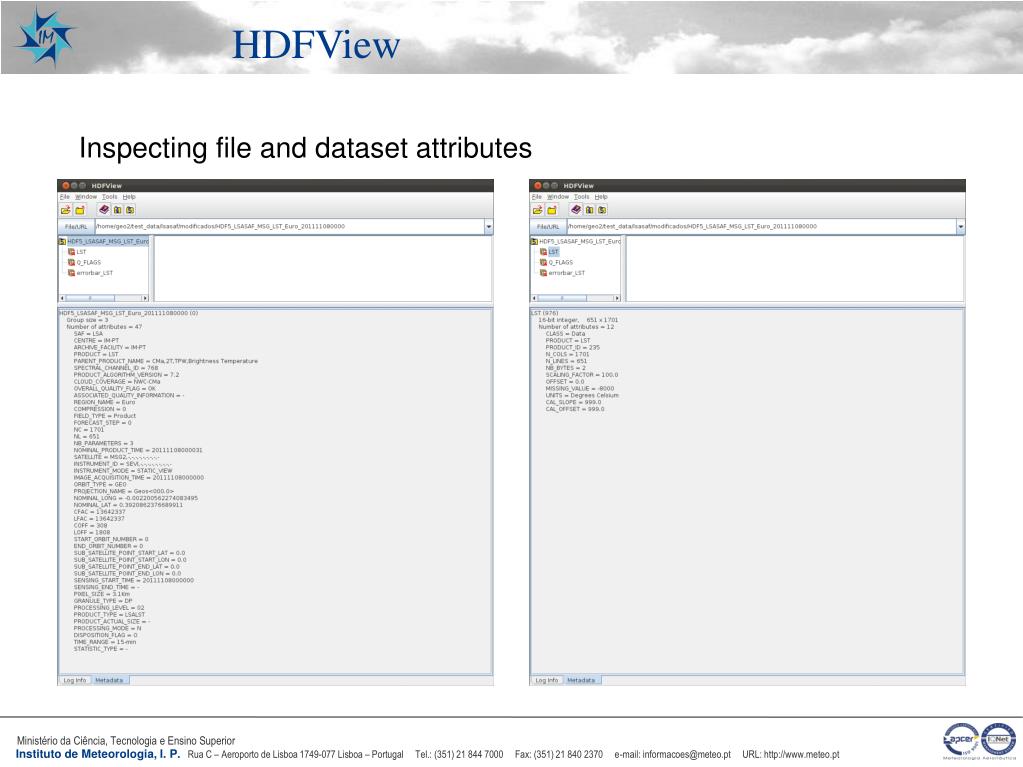This screenshot has height=767, width=1023.
Task: Open Help menu in left HDFView window
Action: [129, 196]
